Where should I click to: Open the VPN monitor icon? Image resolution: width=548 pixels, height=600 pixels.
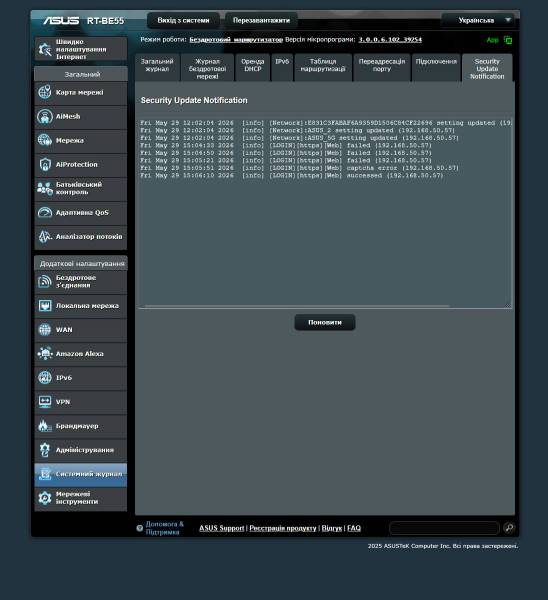[x=44, y=402]
